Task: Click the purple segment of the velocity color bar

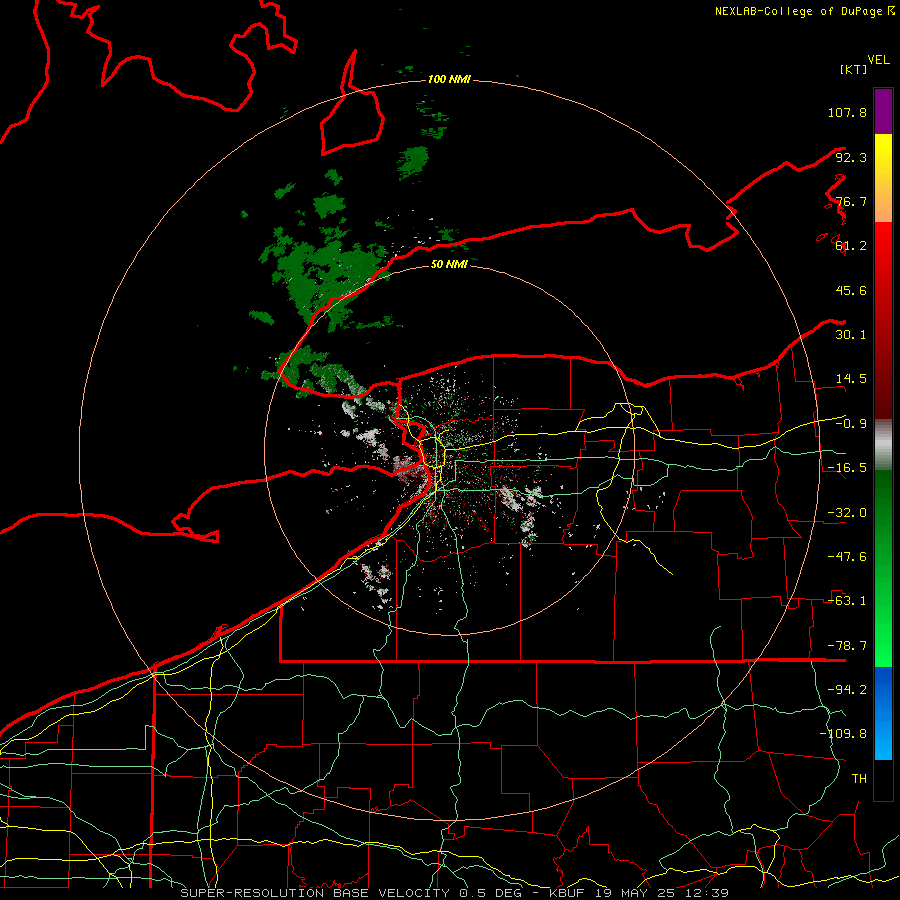Action: pos(883,111)
